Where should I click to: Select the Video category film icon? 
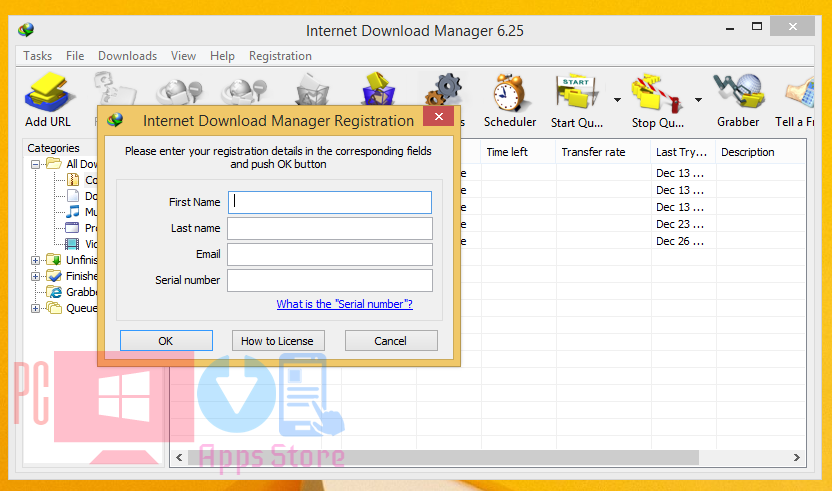click(72, 244)
